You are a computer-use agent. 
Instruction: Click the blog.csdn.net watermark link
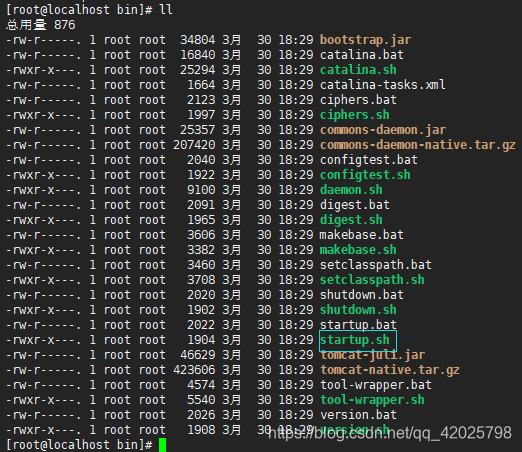point(390,433)
